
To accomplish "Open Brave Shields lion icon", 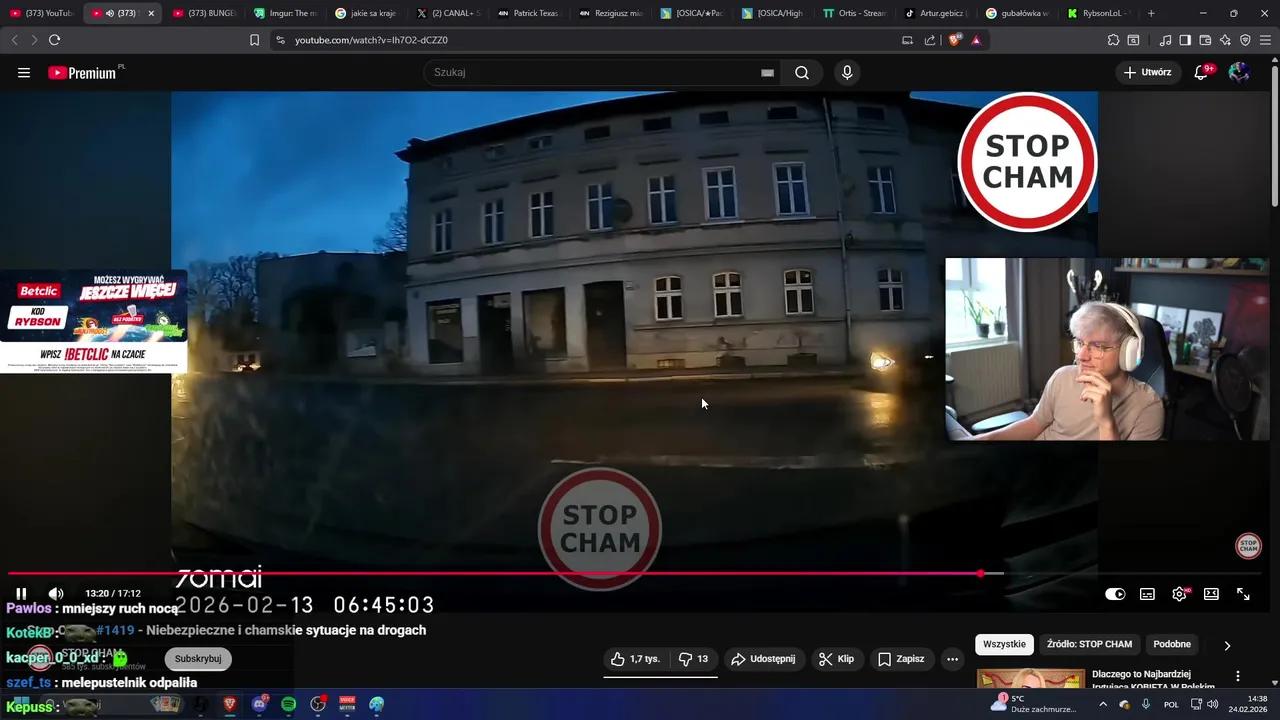I will tap(954, 40).
